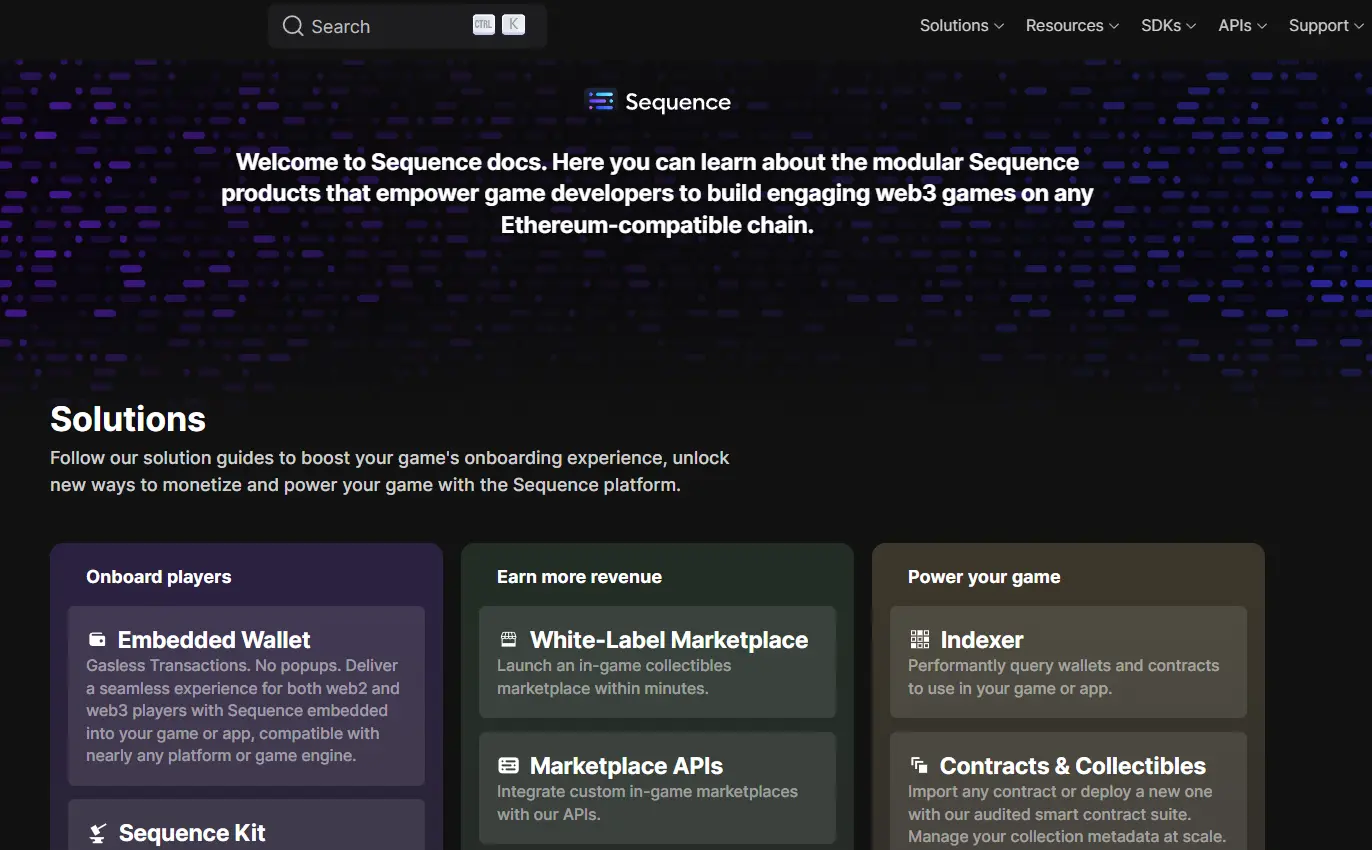Click the Sequence Kit icon
1372x850 pixels.
click(x=98, y=833)
